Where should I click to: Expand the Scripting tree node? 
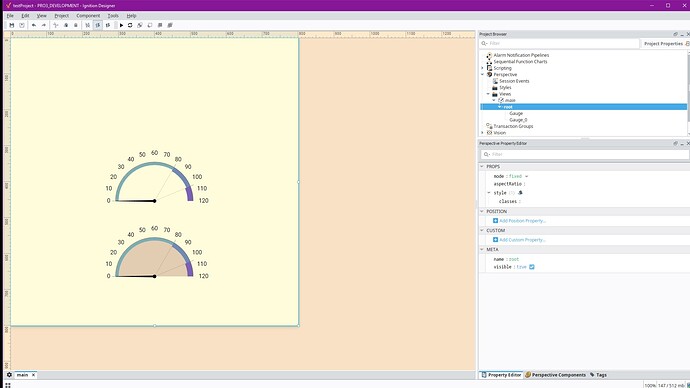(x=482, y=68)
